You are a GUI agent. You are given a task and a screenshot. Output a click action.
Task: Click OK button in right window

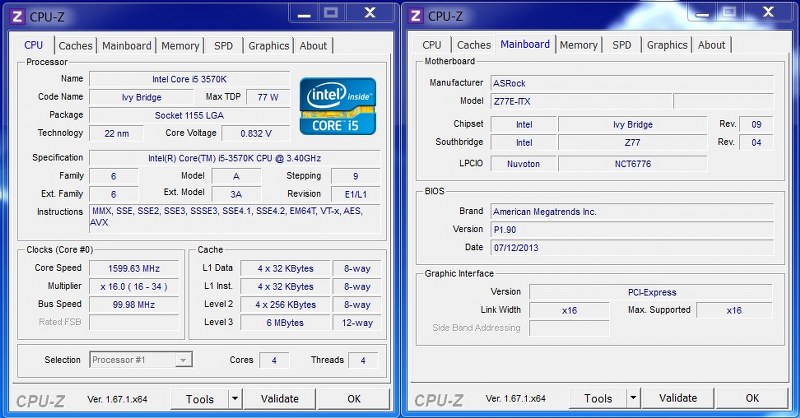[x=752, y=398]
